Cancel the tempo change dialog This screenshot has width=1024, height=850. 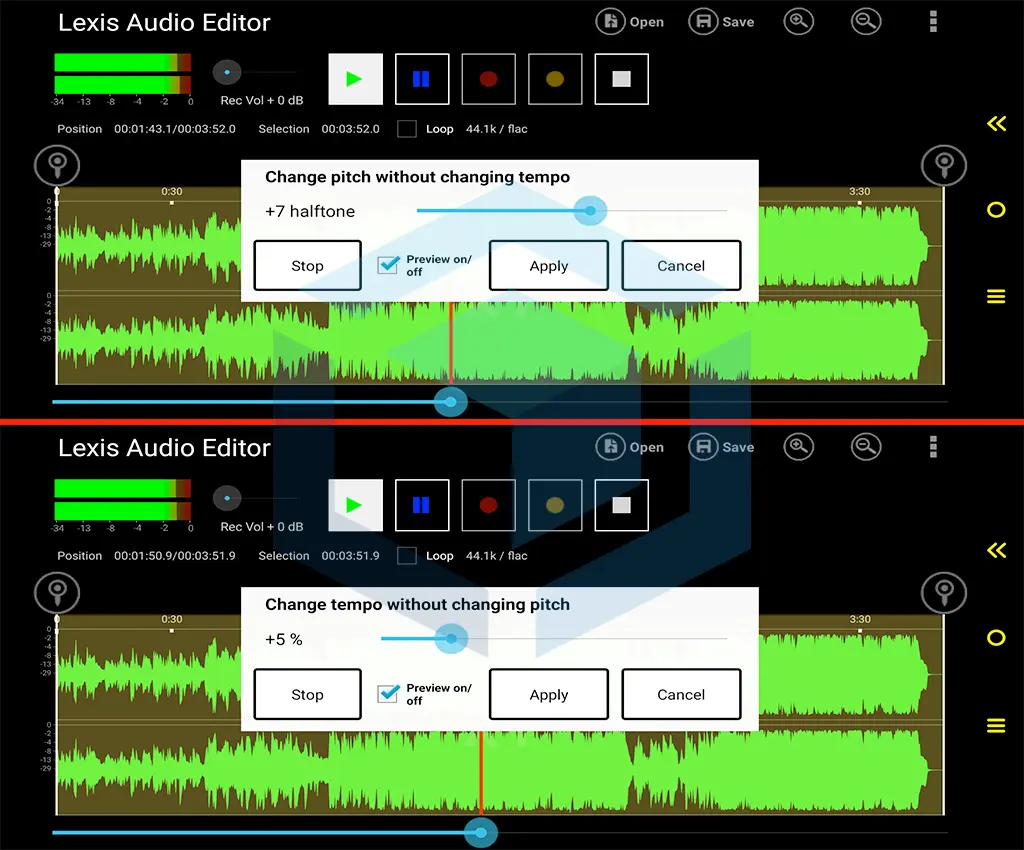681,695
